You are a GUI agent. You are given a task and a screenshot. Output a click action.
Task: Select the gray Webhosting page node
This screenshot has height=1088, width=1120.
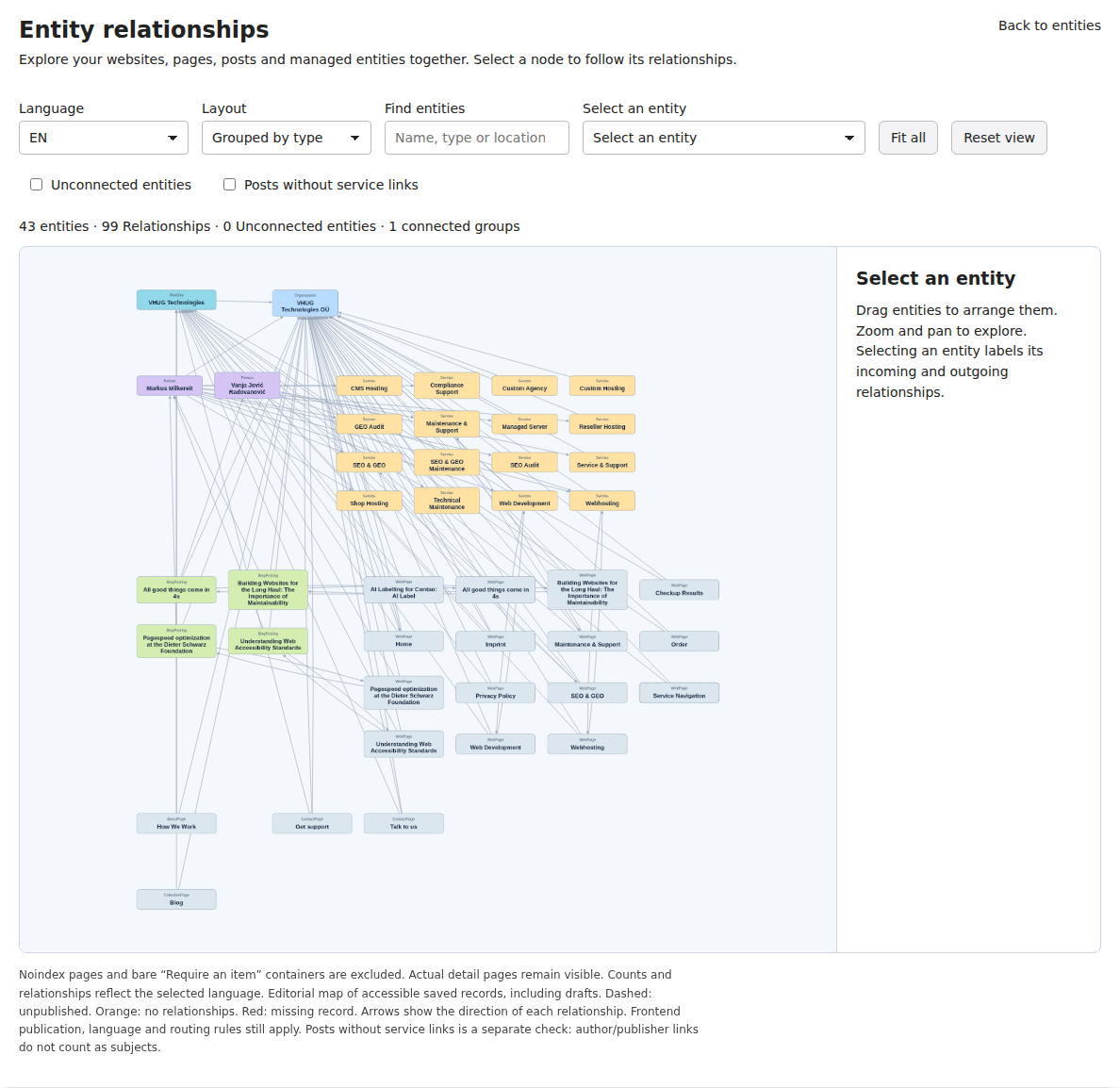click(587, 745)
